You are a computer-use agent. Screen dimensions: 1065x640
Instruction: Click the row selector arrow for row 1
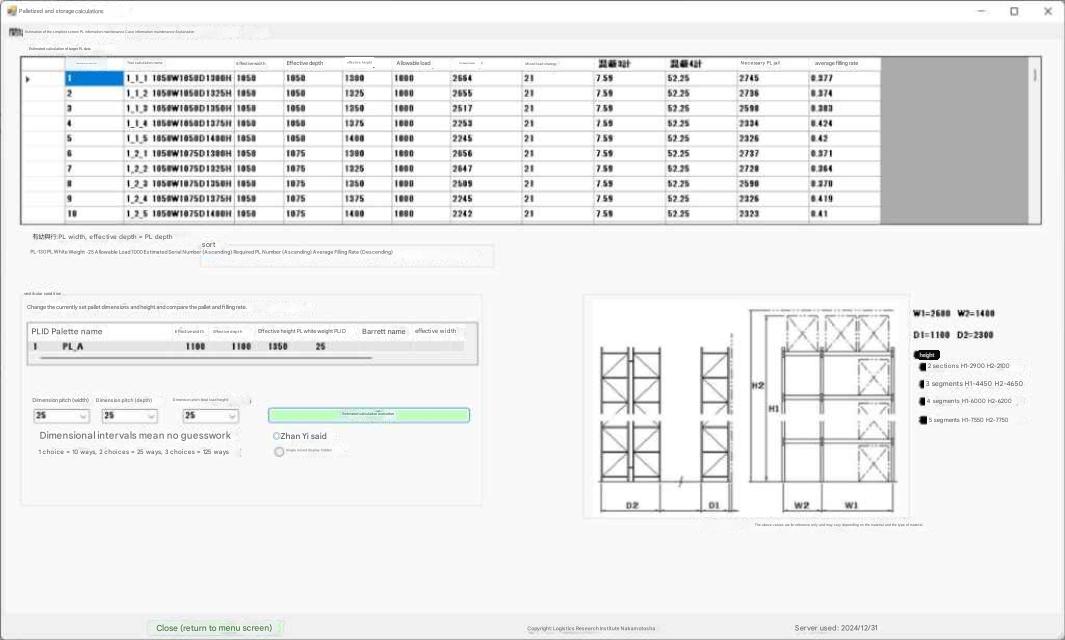coord(27,78)
